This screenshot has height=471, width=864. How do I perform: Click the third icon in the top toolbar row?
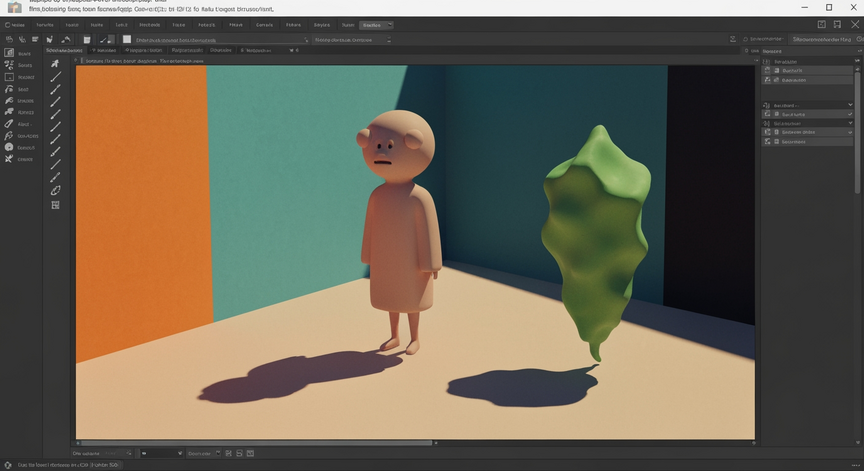point(35,39)
